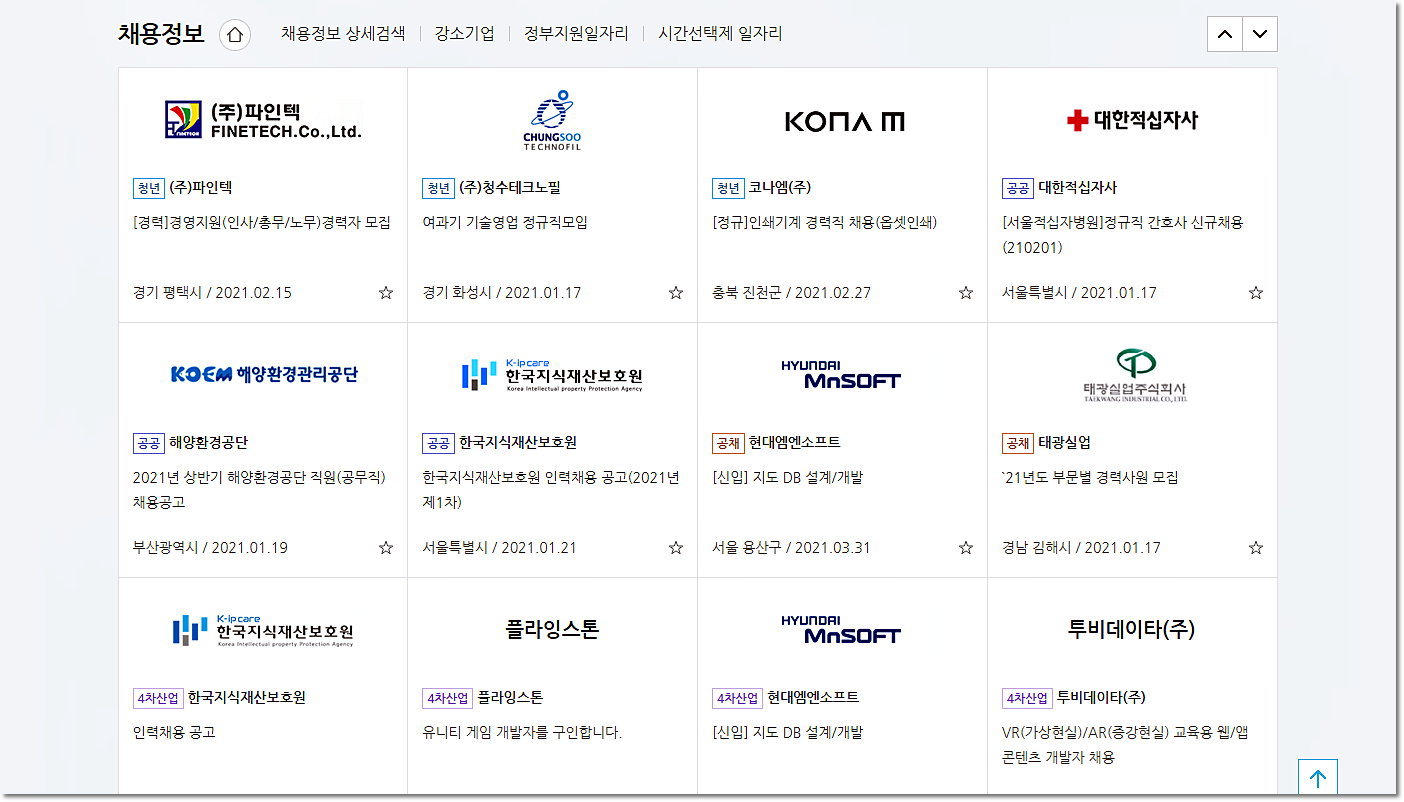The height and width of the screenshot is (802, 1404).
Task: Jump to page top with arrow button
Action: click(1318, 778)
